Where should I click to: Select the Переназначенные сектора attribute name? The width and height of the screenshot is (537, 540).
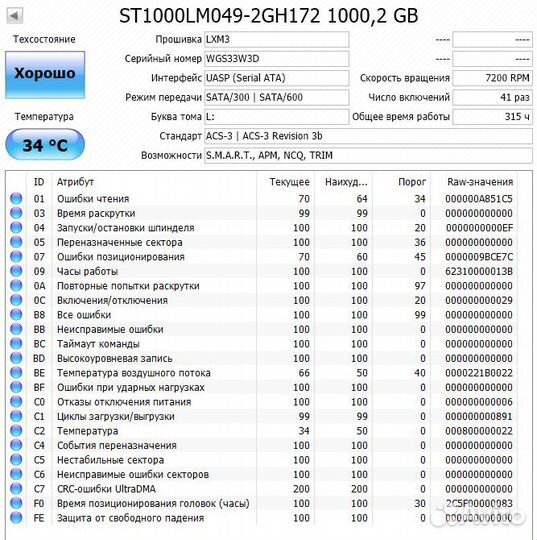click(120, 242)
